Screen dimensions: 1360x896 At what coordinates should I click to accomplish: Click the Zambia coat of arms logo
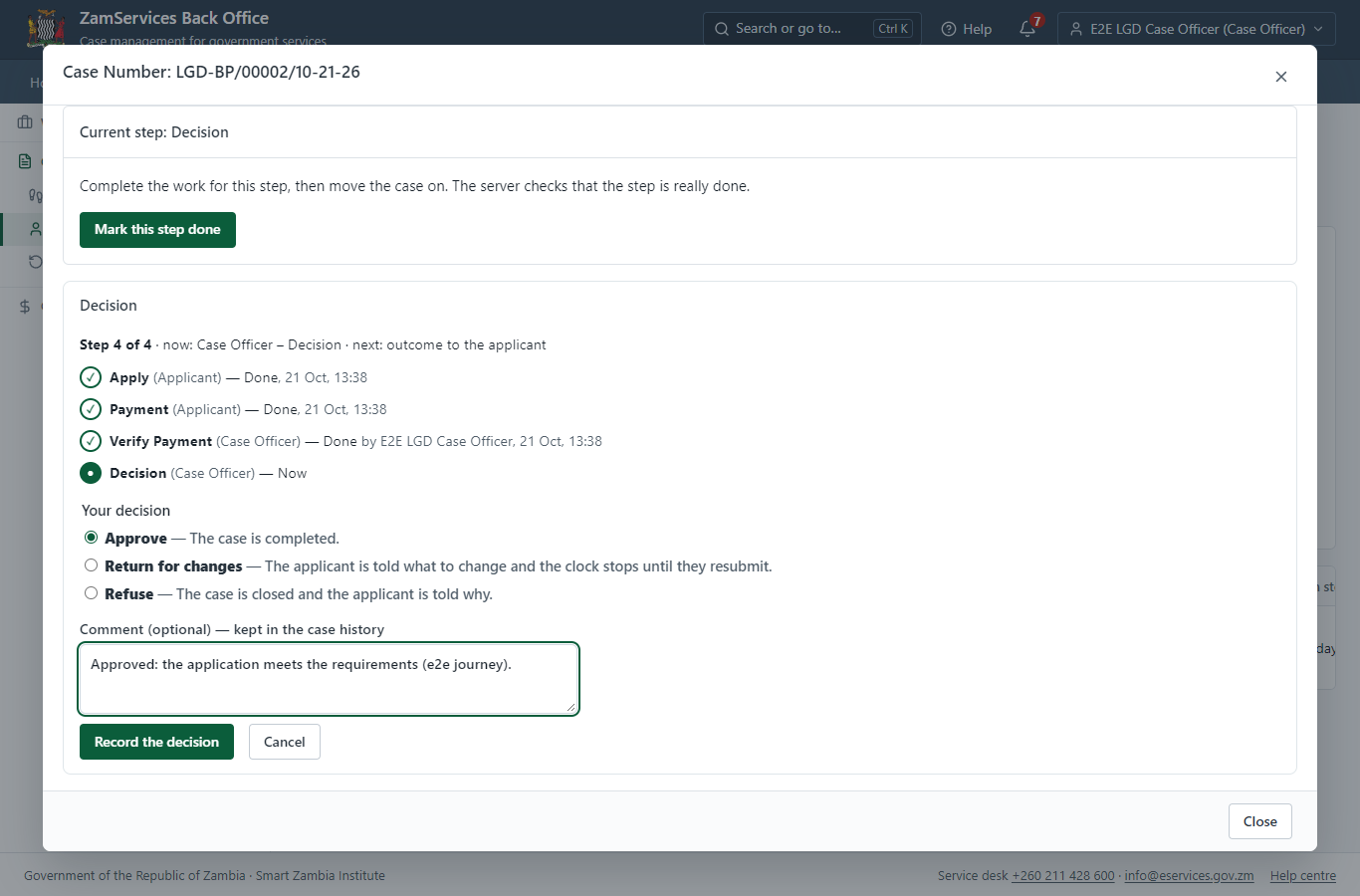[x=46, y=28]
